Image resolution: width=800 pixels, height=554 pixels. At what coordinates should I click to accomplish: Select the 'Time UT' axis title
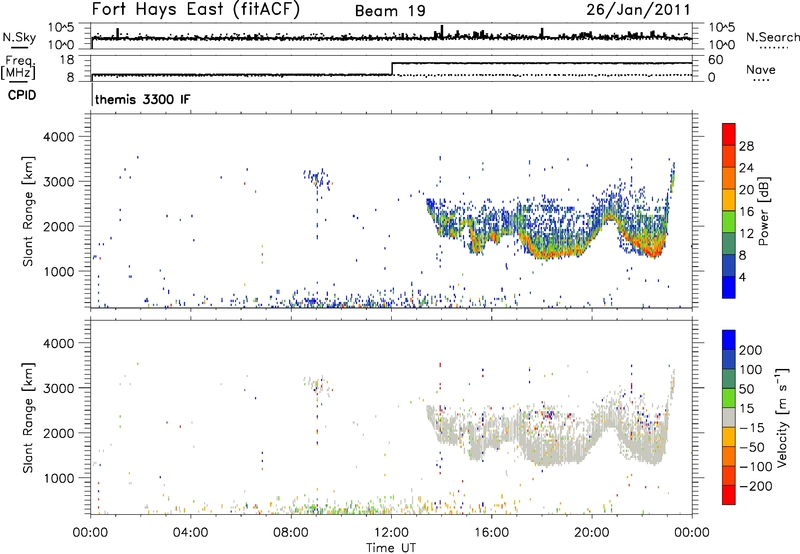coord(391,547)
